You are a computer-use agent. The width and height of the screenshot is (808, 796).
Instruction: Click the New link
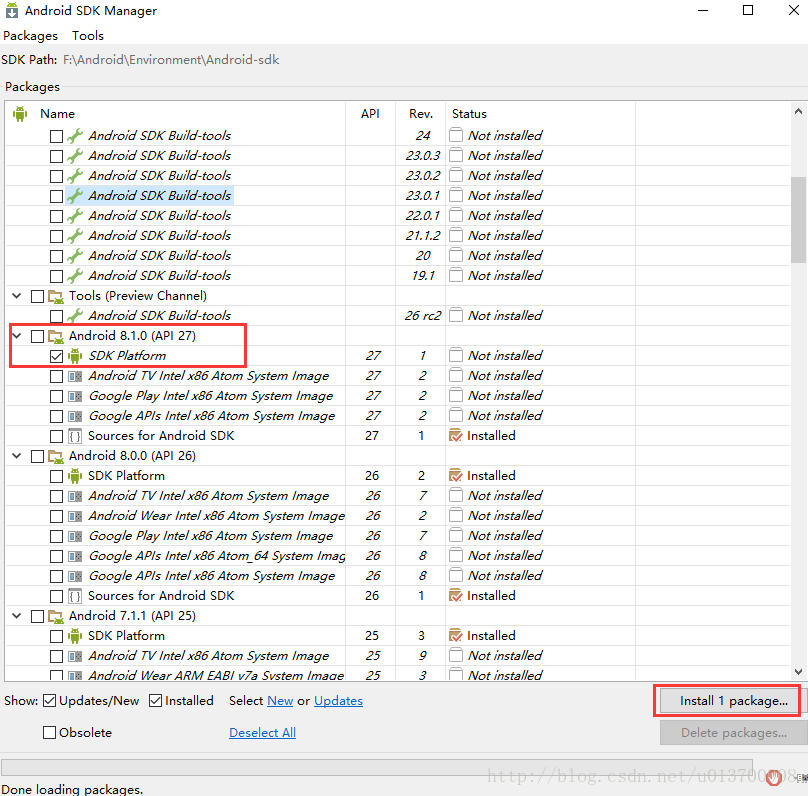pos(280,701)
